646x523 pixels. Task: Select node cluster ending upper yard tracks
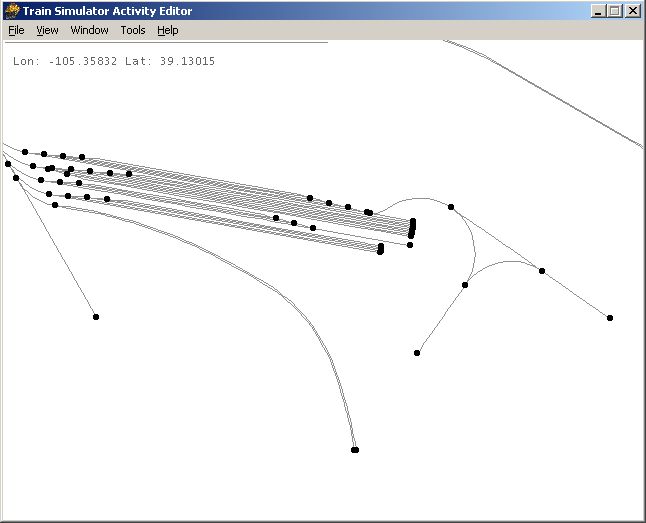[x=412, y=228]
